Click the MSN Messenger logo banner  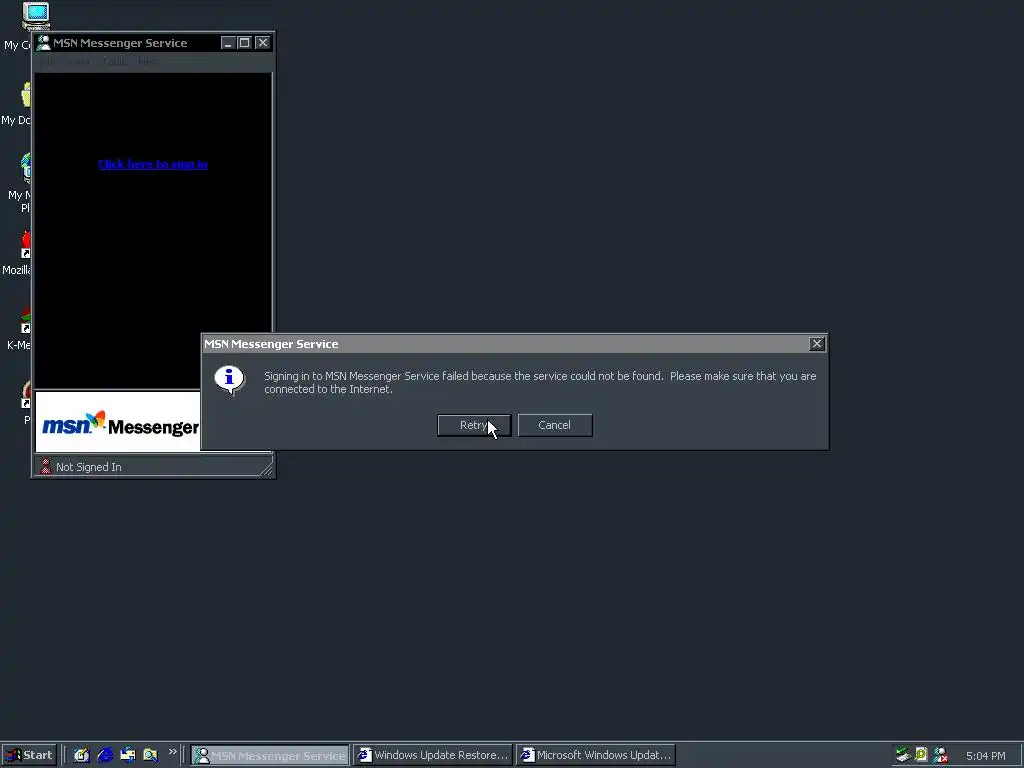pyautogui.click(x=120, y=424)
